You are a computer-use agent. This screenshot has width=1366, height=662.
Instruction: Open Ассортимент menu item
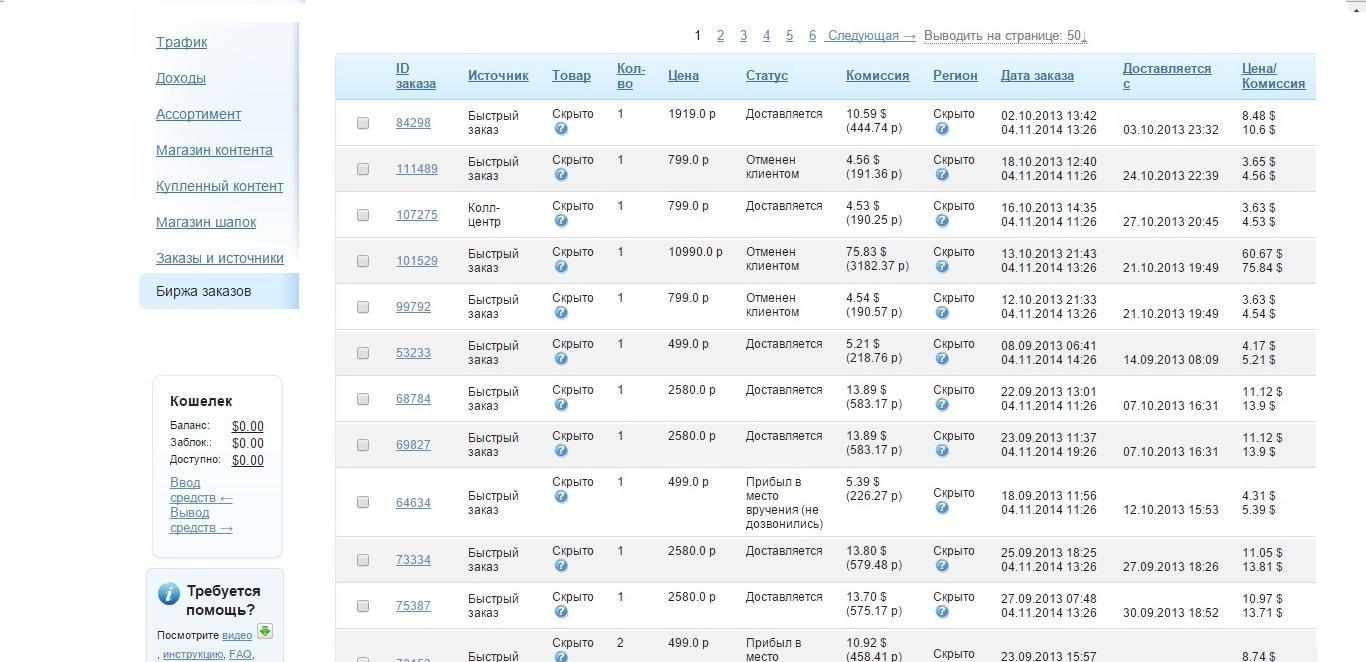pyautogui.click(x=198, y=114)
